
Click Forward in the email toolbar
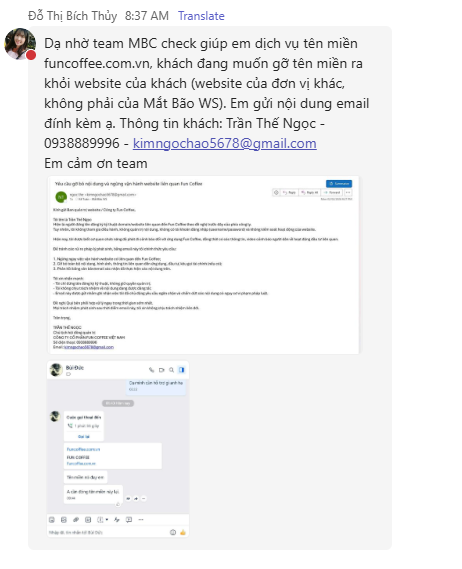332,193
